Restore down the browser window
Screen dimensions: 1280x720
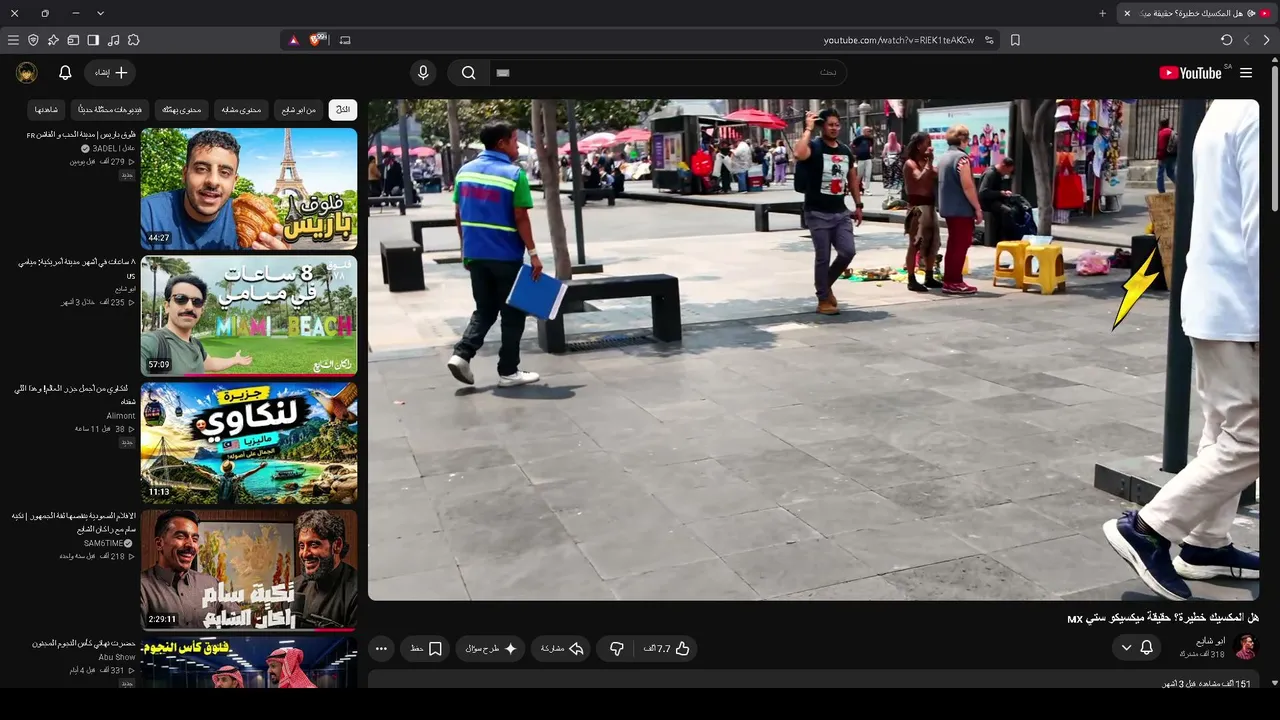[x=45, y=13]
